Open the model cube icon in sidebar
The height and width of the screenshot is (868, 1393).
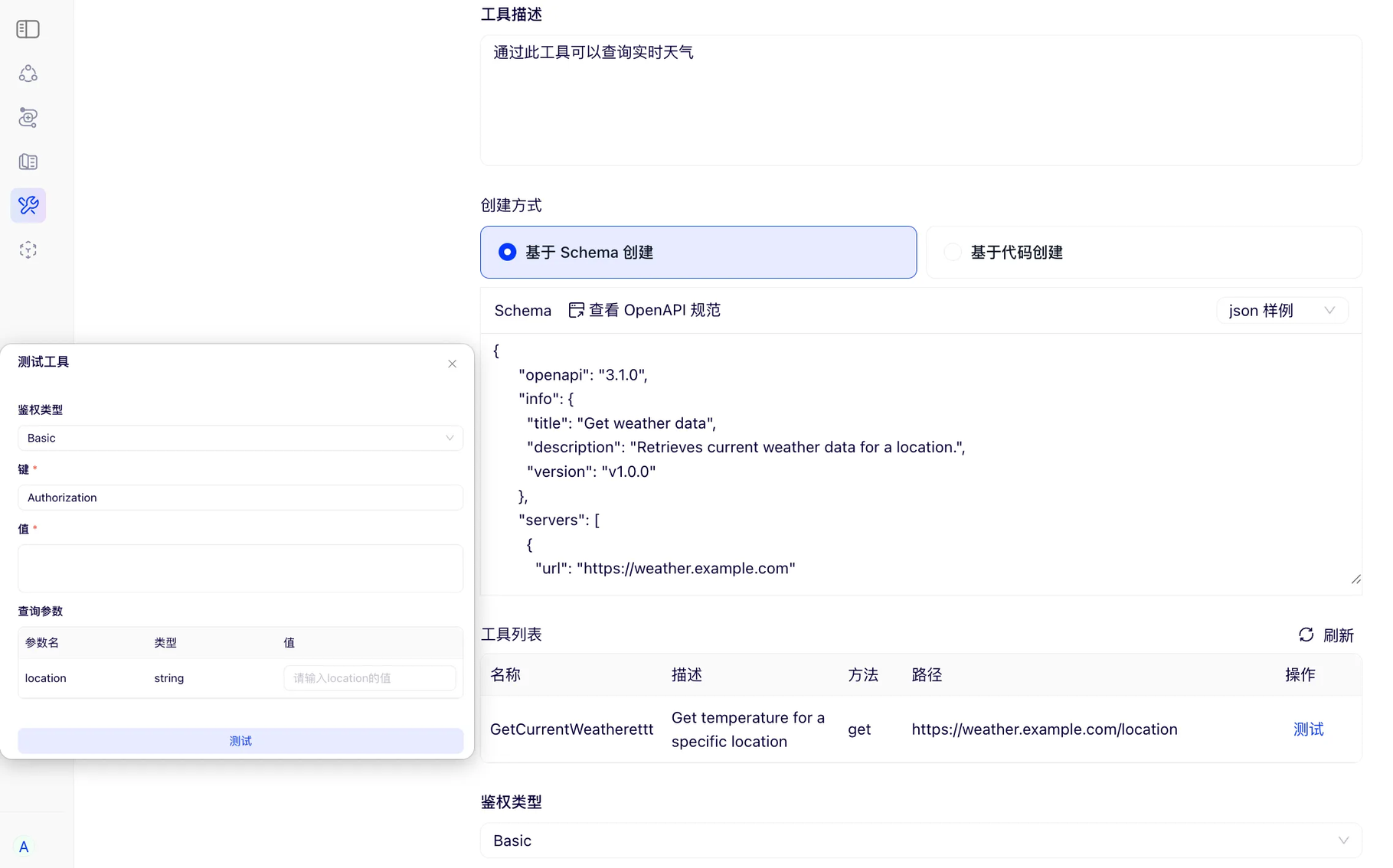pyautogui.click(x=28, y=250)
